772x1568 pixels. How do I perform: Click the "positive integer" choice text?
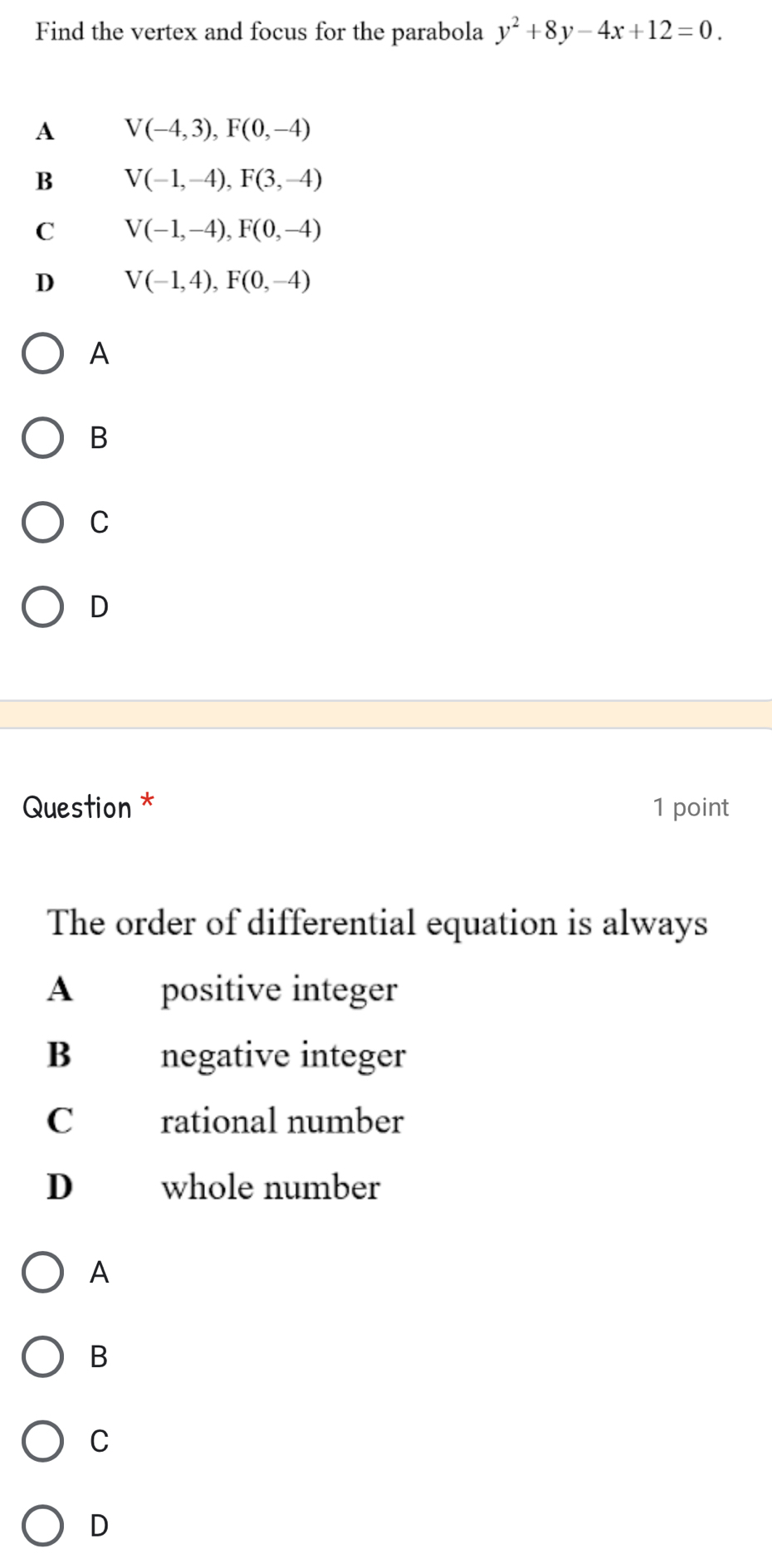pyautogui.click(x=280, y=989)
